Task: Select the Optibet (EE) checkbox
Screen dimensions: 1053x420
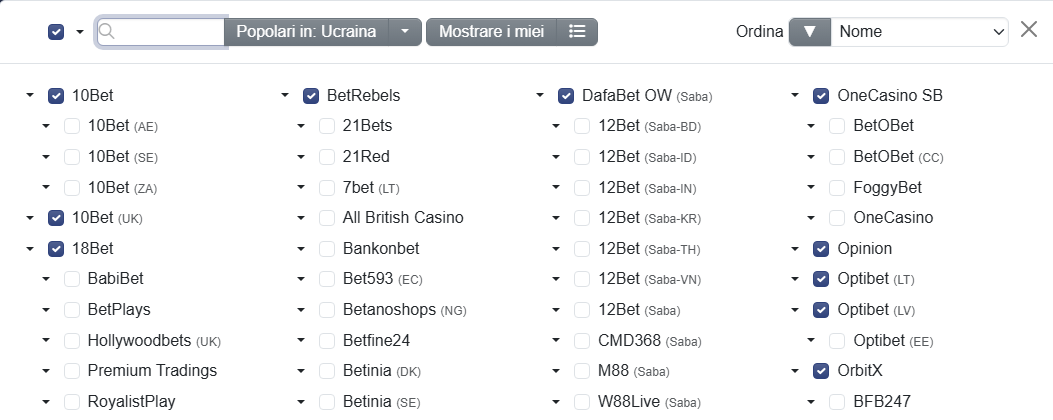Action: [x=837, y=341]
